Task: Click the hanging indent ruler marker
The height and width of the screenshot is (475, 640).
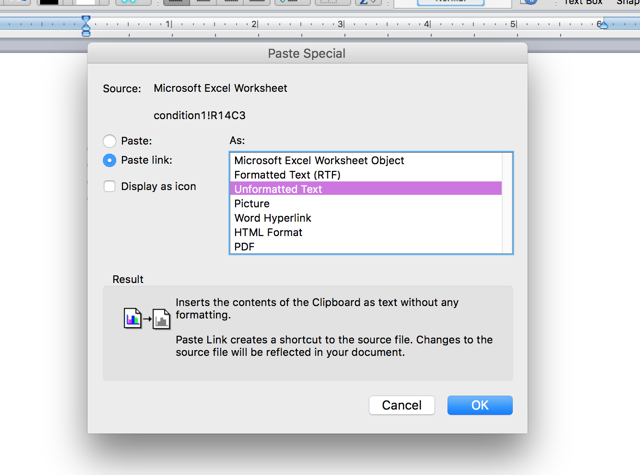Action: (86, 27)
